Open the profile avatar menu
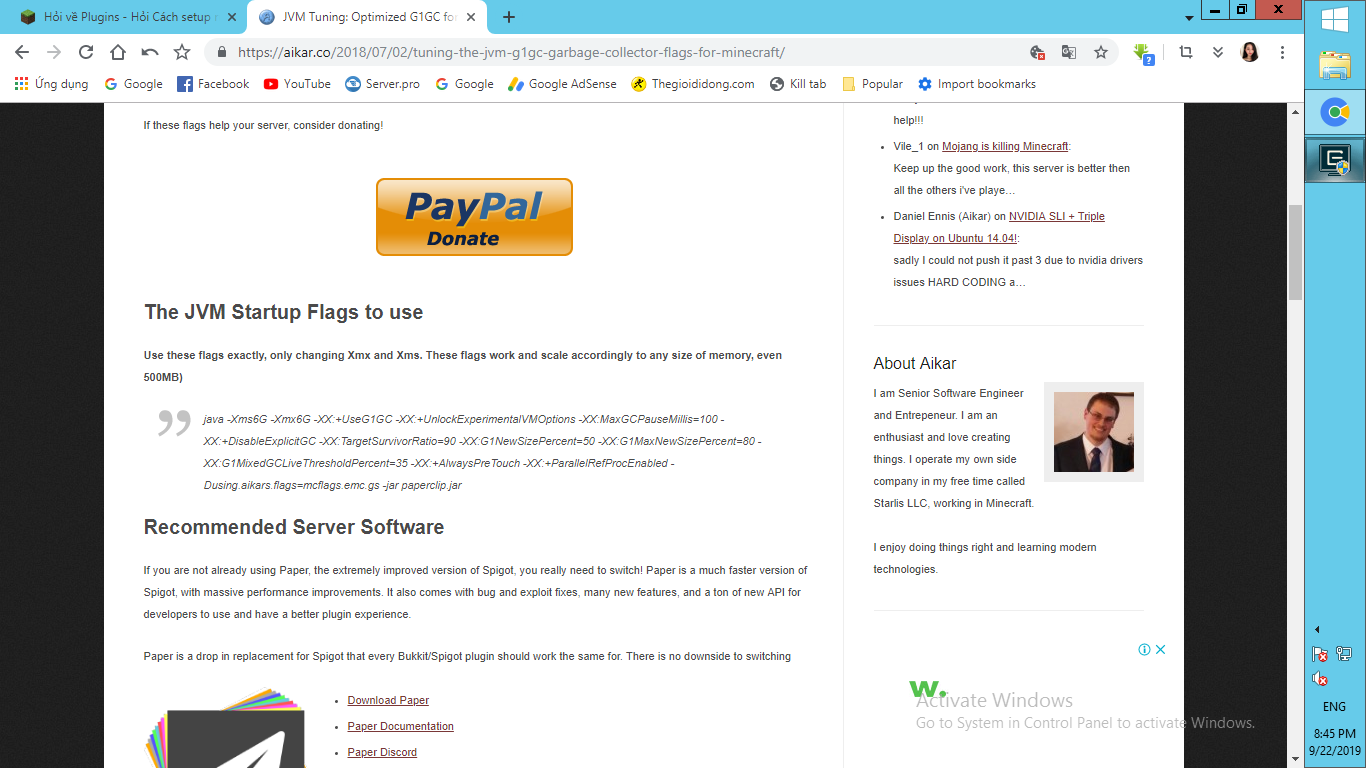The image size is (1366, 768). point(1250,52)
